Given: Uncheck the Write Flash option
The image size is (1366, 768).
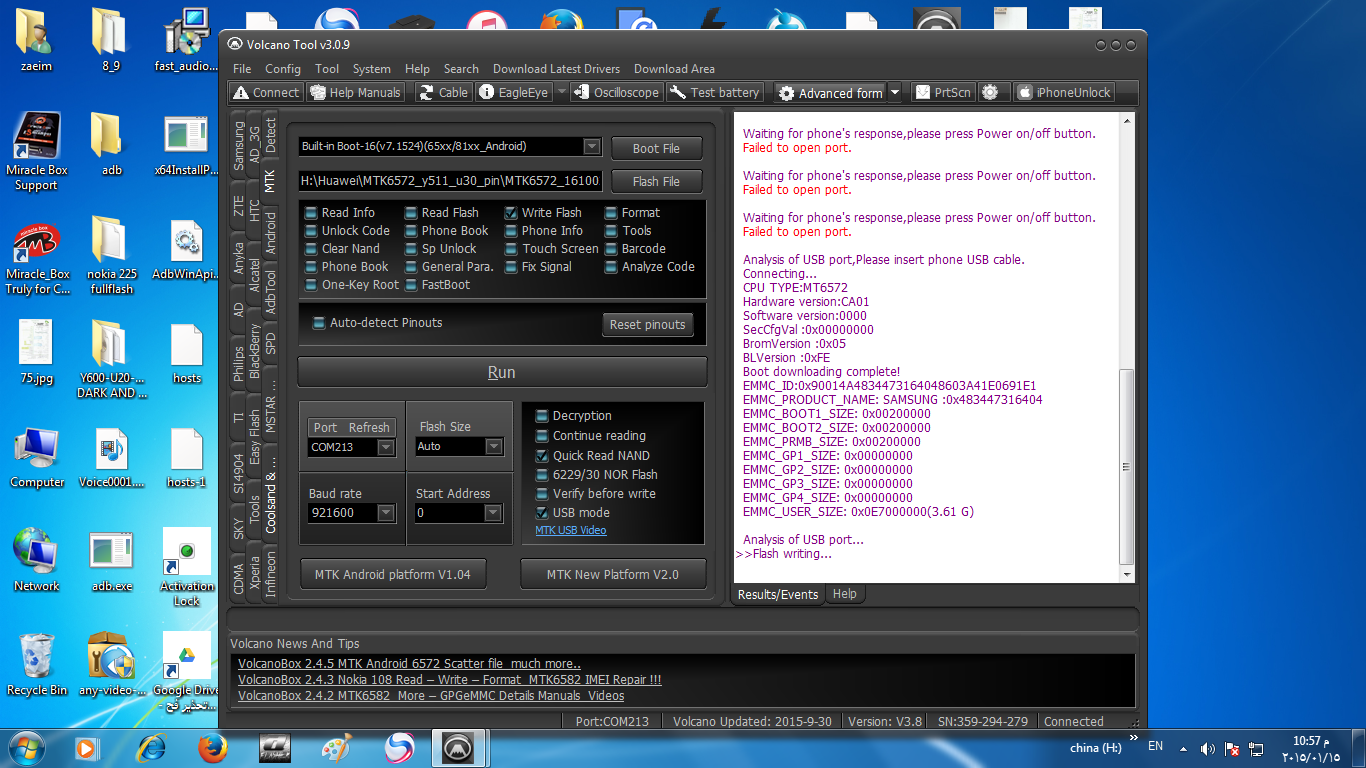Looking at the screenshot, I should click(x=543, y=212).
